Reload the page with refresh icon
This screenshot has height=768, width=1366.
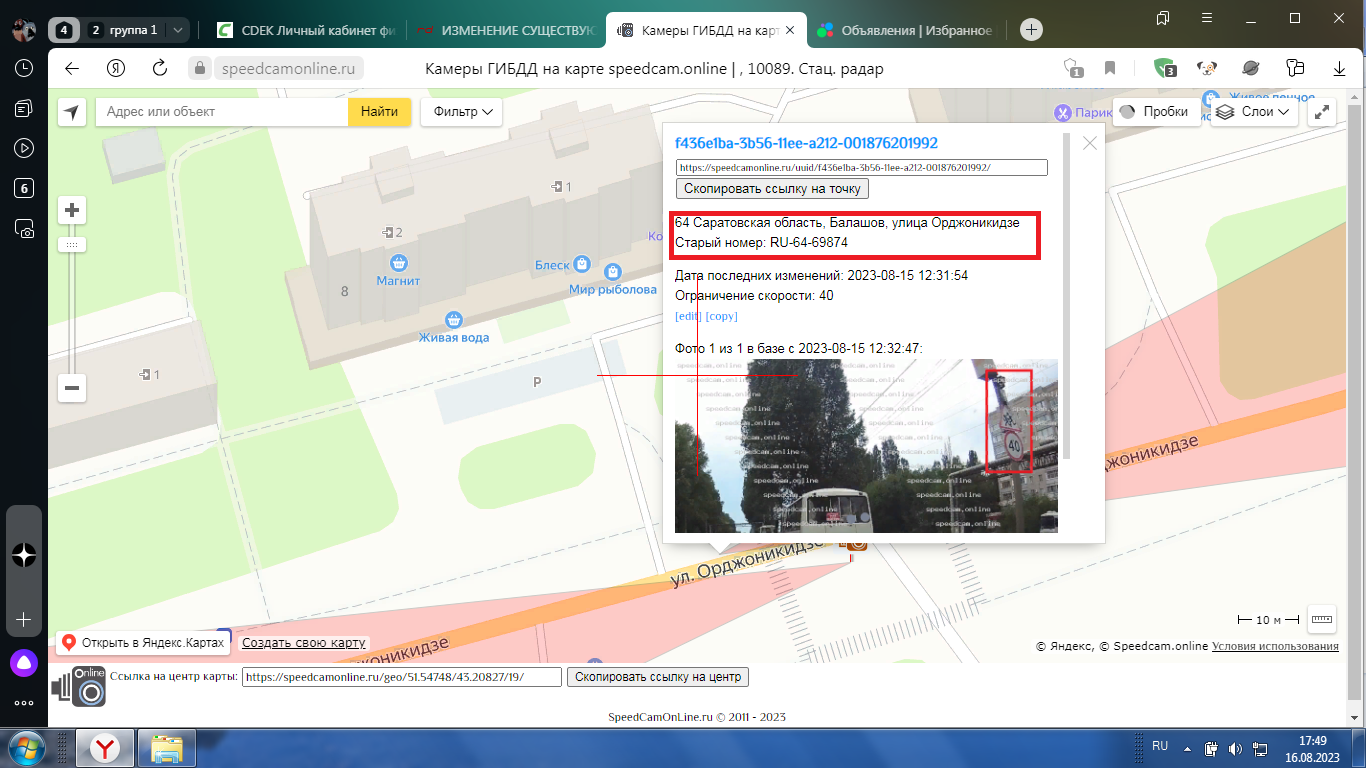click(x=159, y=68)
